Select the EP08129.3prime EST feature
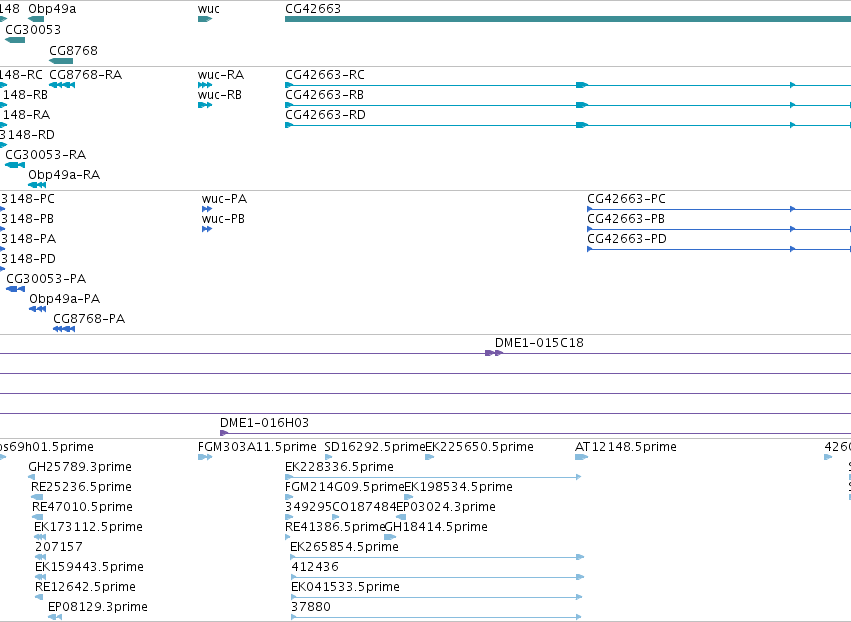The width and height of the screenshot is (851, 622). [x=55, y=618]
